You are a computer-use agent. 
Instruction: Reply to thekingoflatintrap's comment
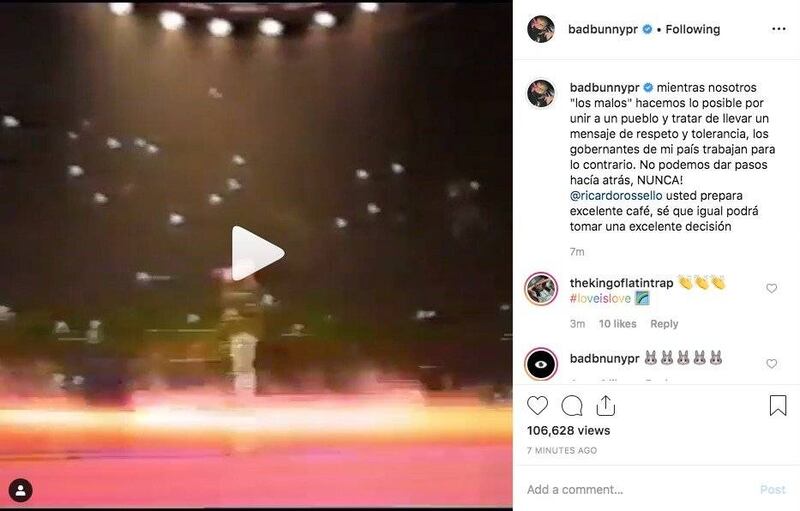664,324
